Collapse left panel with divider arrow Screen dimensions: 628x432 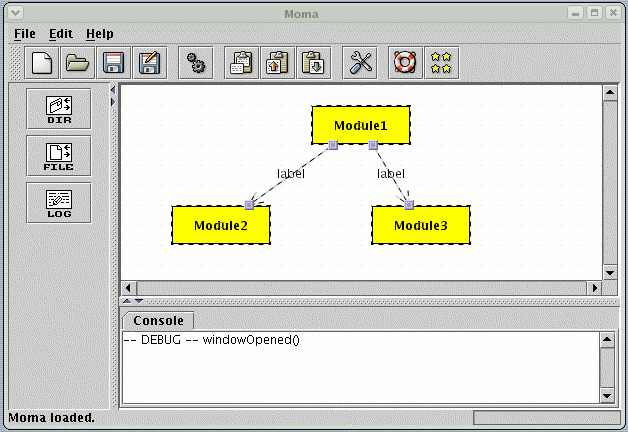[112, 90]
